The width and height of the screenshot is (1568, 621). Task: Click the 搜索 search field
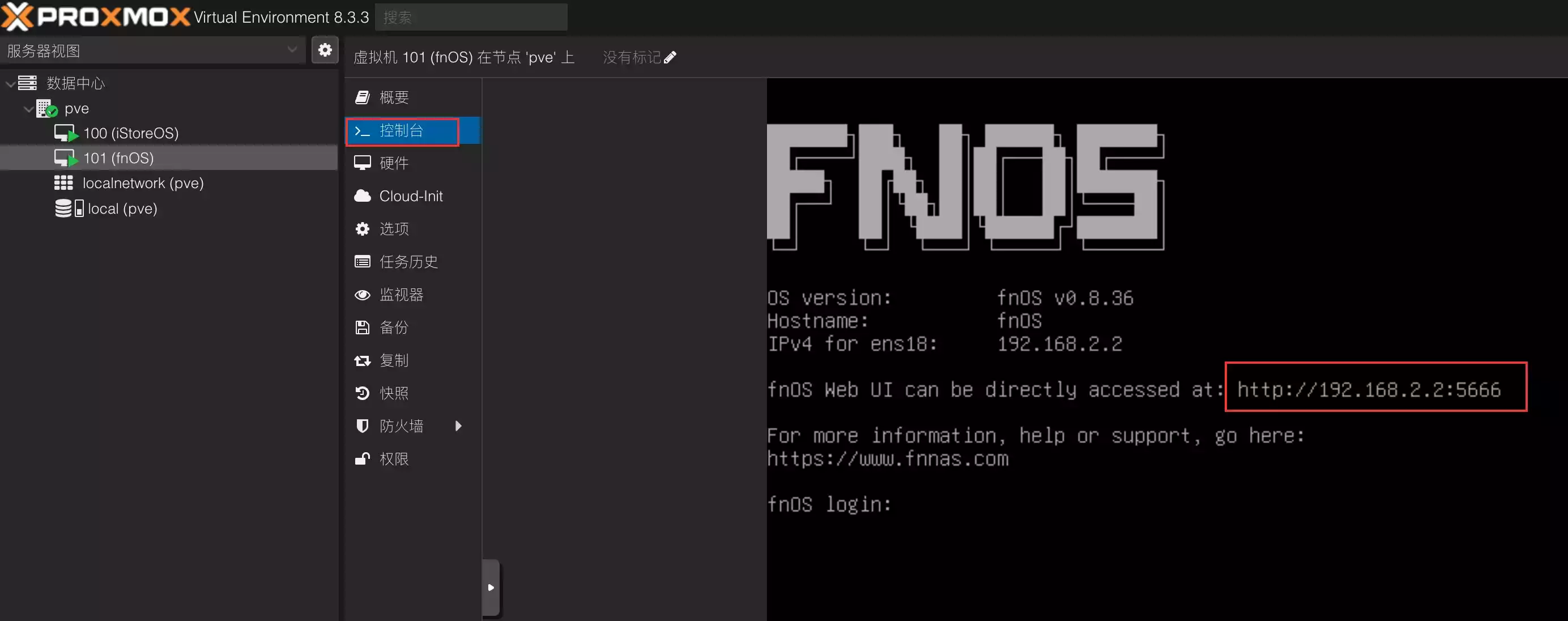click(x=471, y=17)
